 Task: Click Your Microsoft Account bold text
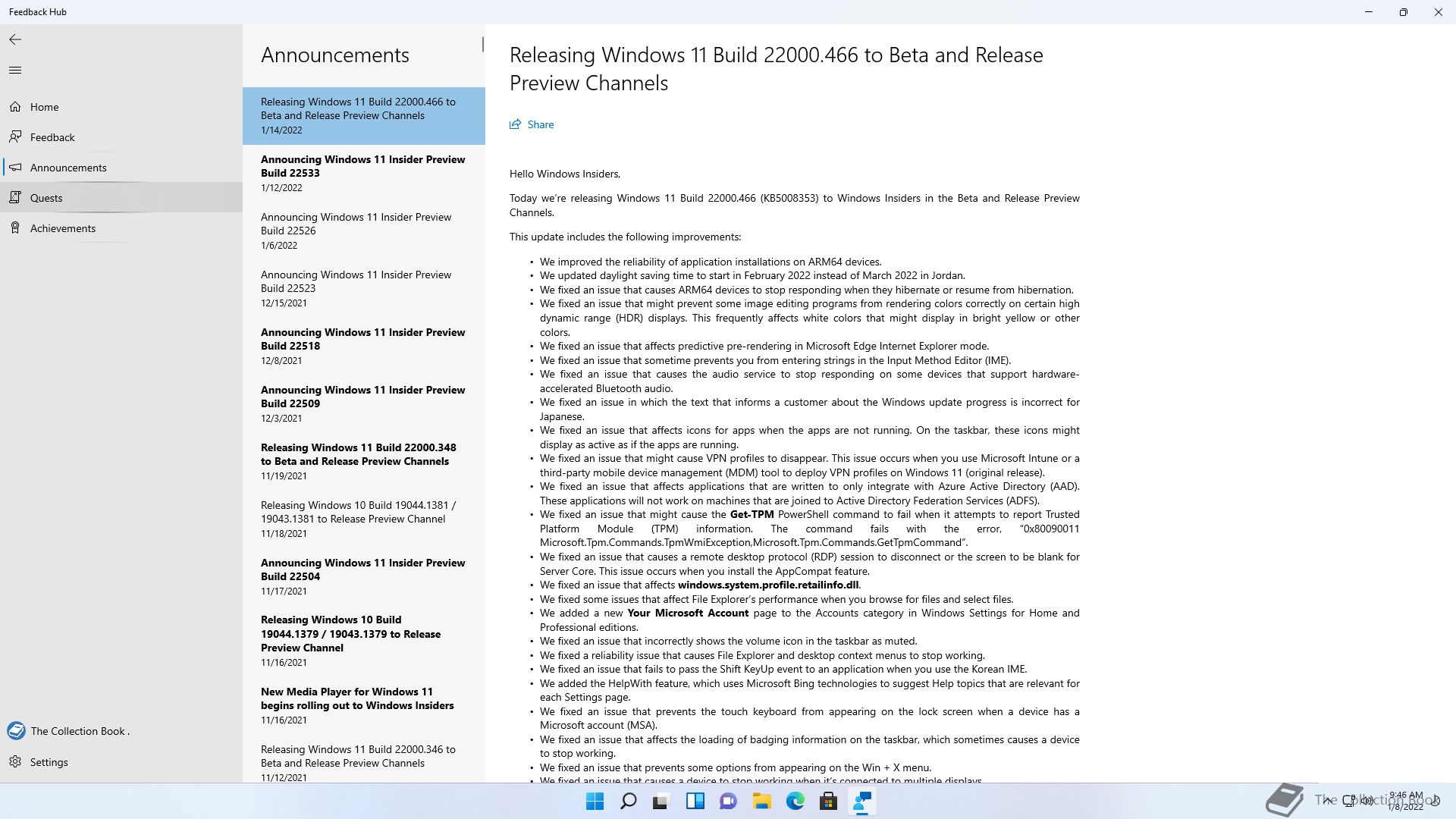click(688, 613)
